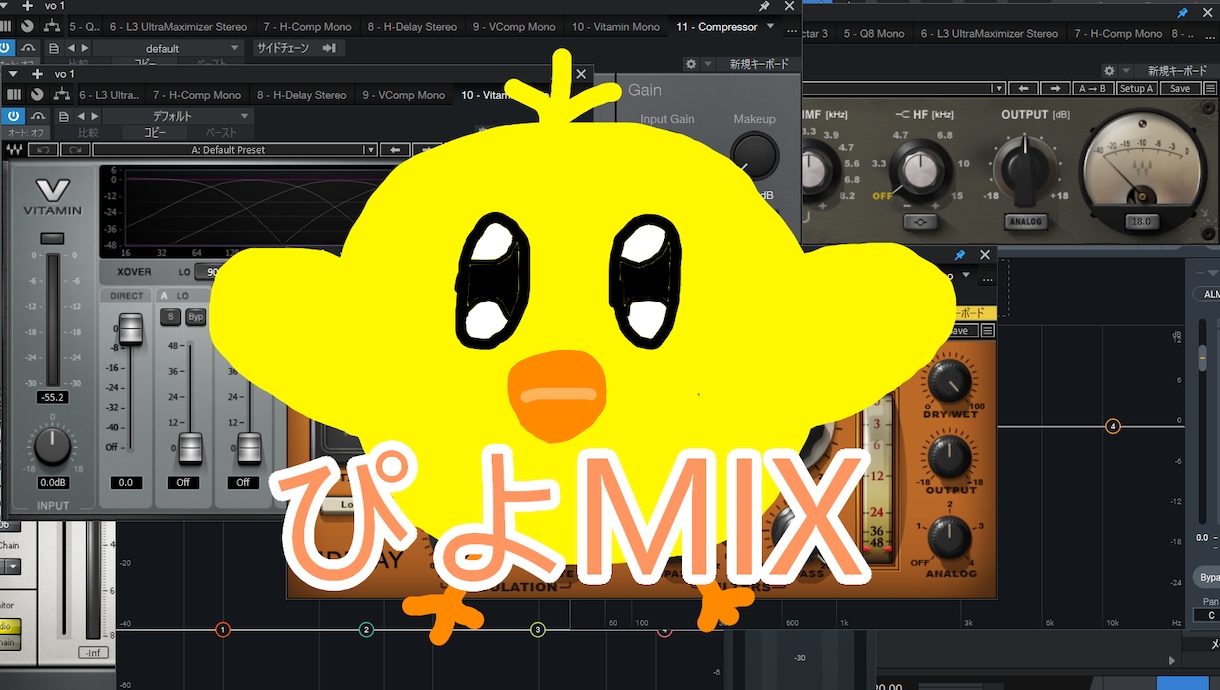
Task: Toggle the ANALOG button on right EQ plugin
Action: 1025,221
